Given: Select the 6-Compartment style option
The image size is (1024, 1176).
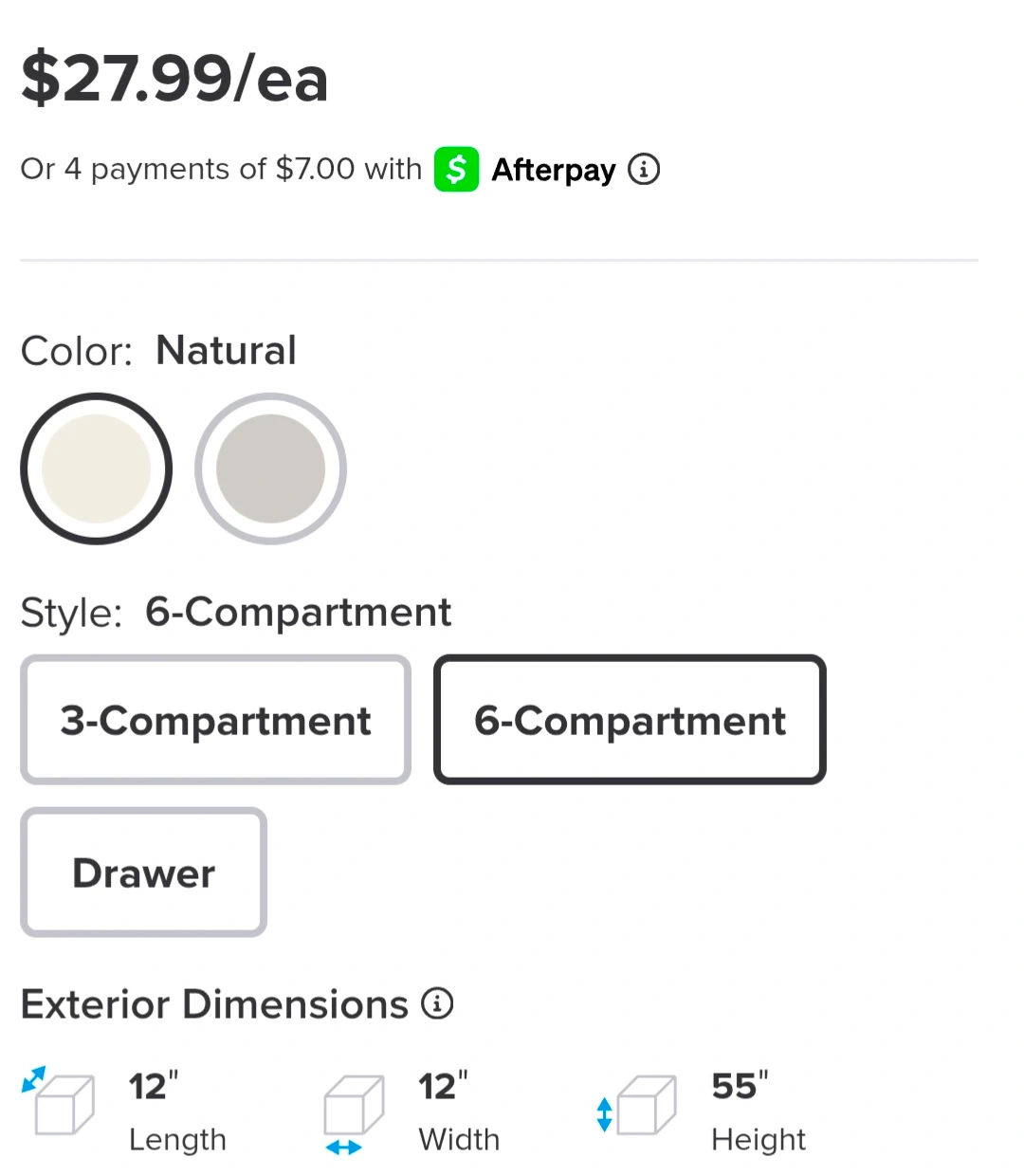Looking at the screenshot, I should click(630, 720).
